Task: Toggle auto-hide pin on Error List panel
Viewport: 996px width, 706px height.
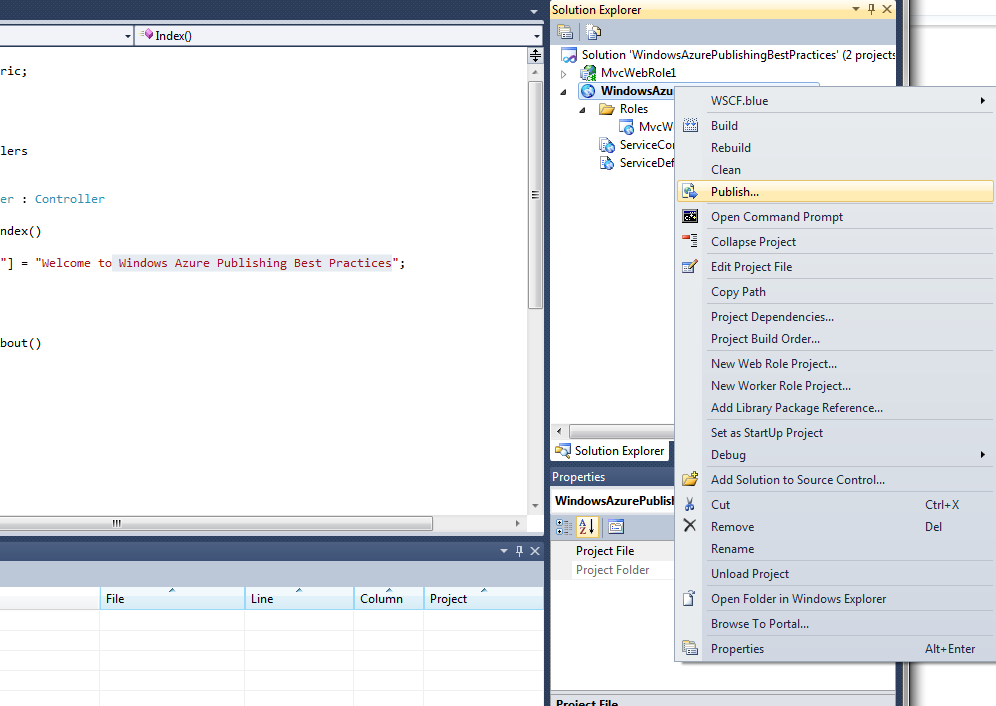Action: click(x=519, y=551)
